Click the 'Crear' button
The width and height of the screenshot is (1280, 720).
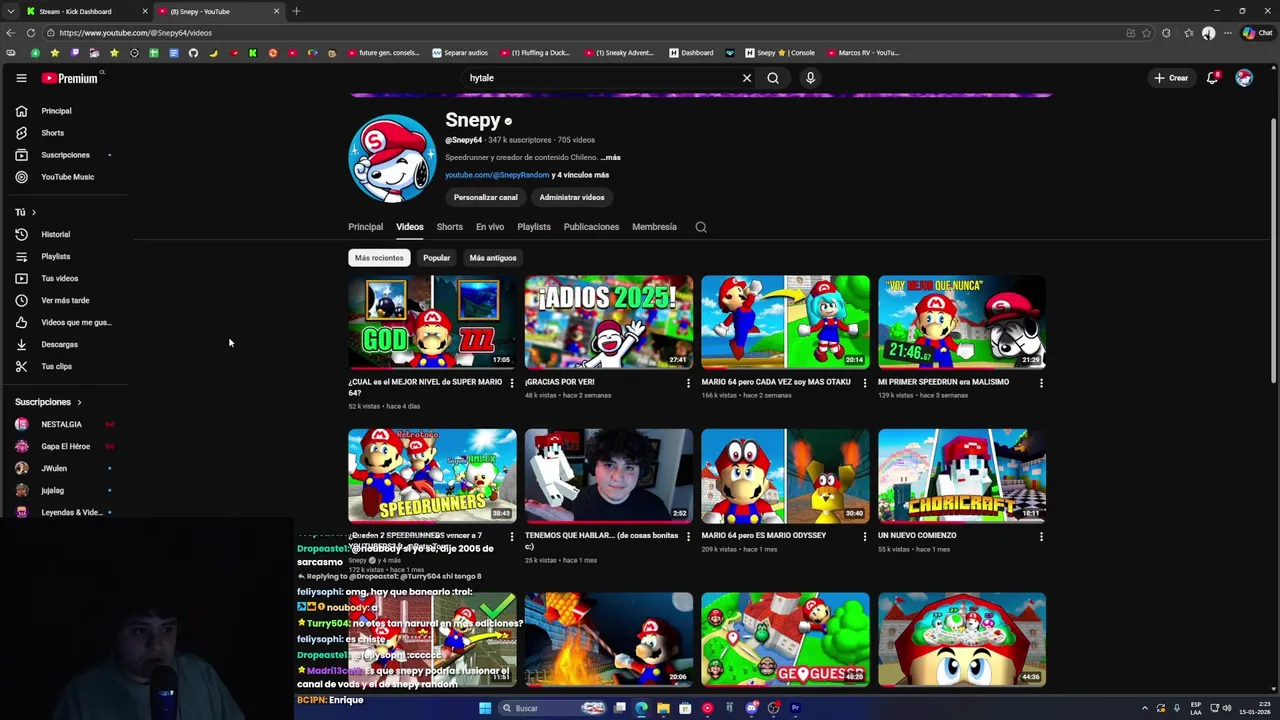(1170, 78)
